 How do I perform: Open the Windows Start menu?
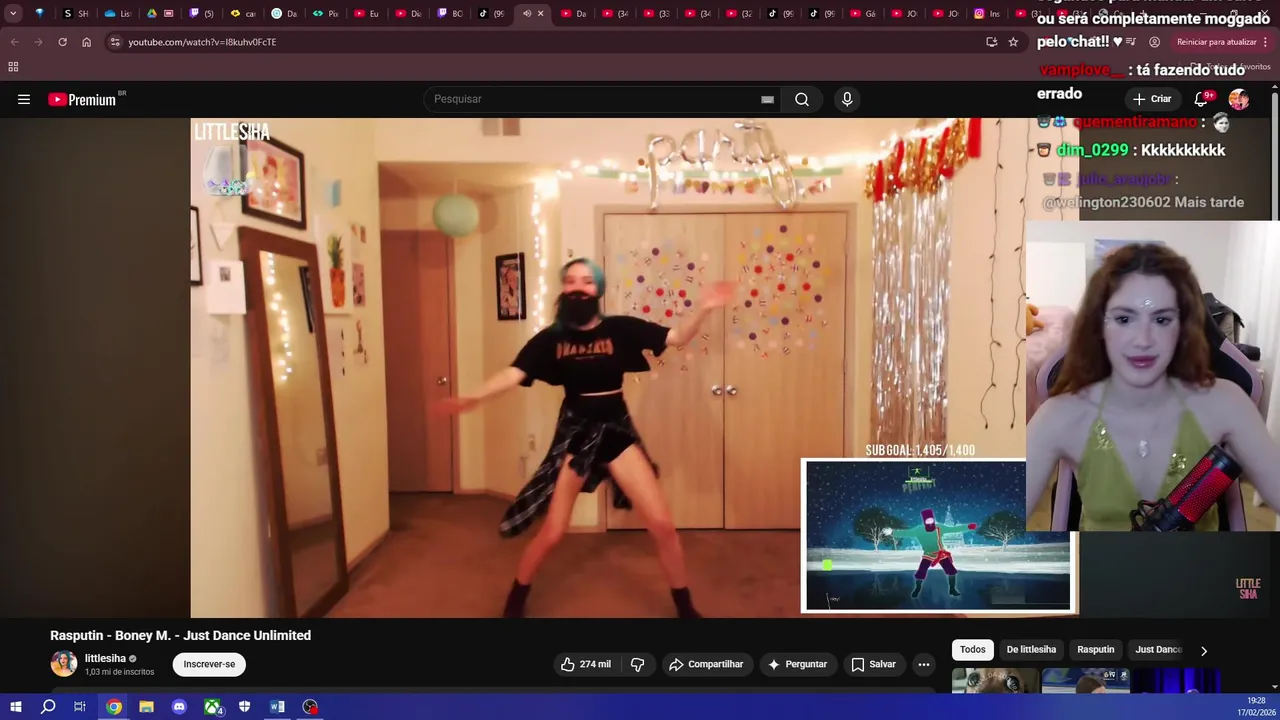pos(15,707)
